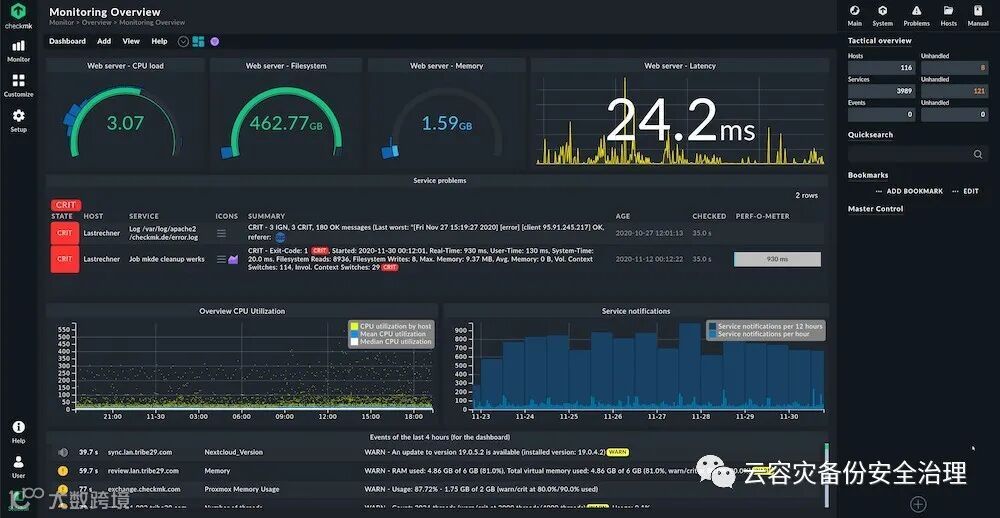Click the Nextcloud_Version service event
The height and width of the screenshot is (518, 1000).
233,452
